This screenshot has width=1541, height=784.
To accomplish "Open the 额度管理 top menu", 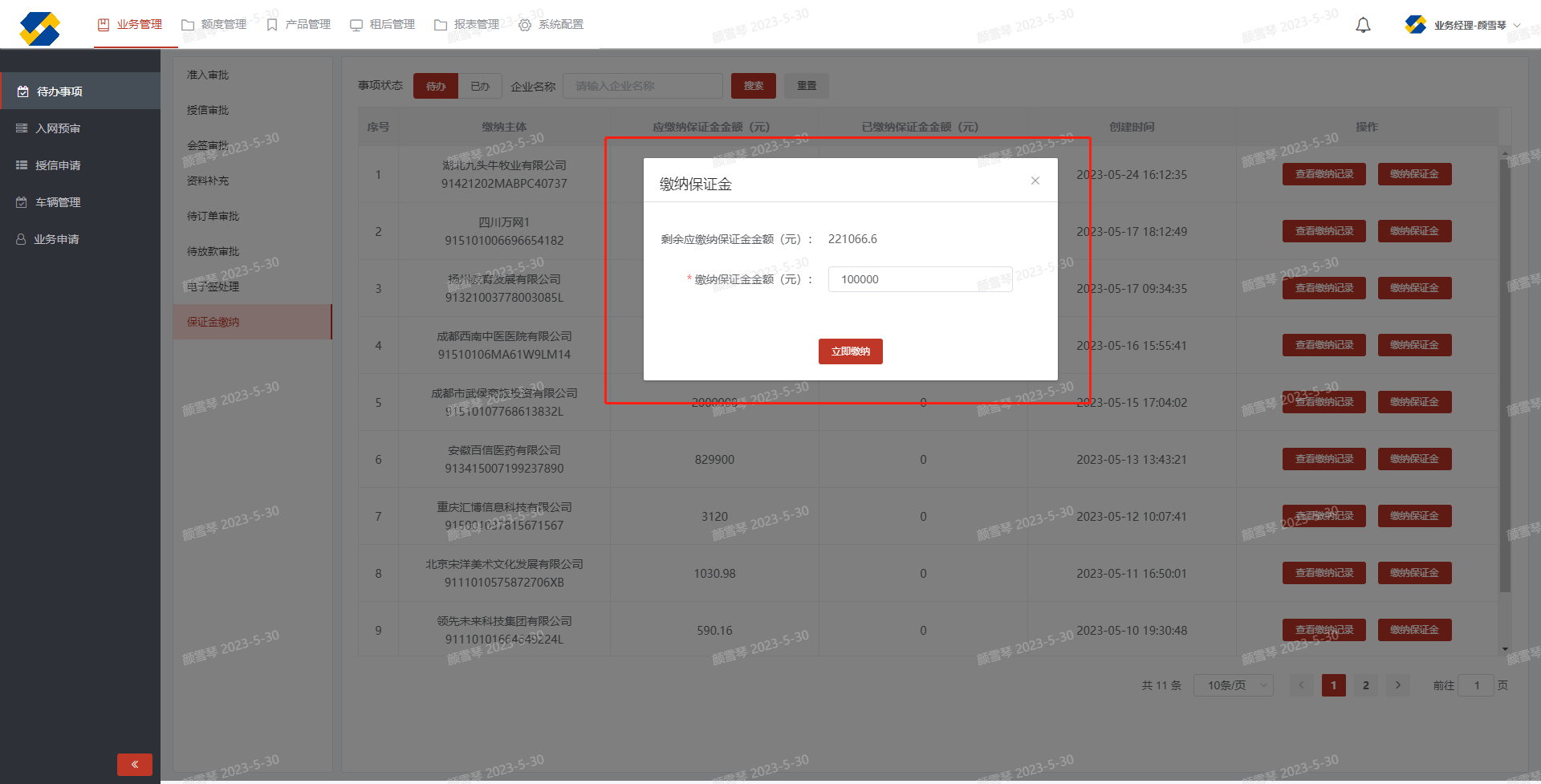I will 214,25.
